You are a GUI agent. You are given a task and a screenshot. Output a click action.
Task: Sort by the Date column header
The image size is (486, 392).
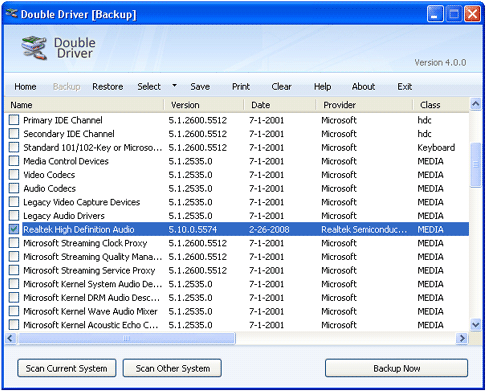coord(280,105)
